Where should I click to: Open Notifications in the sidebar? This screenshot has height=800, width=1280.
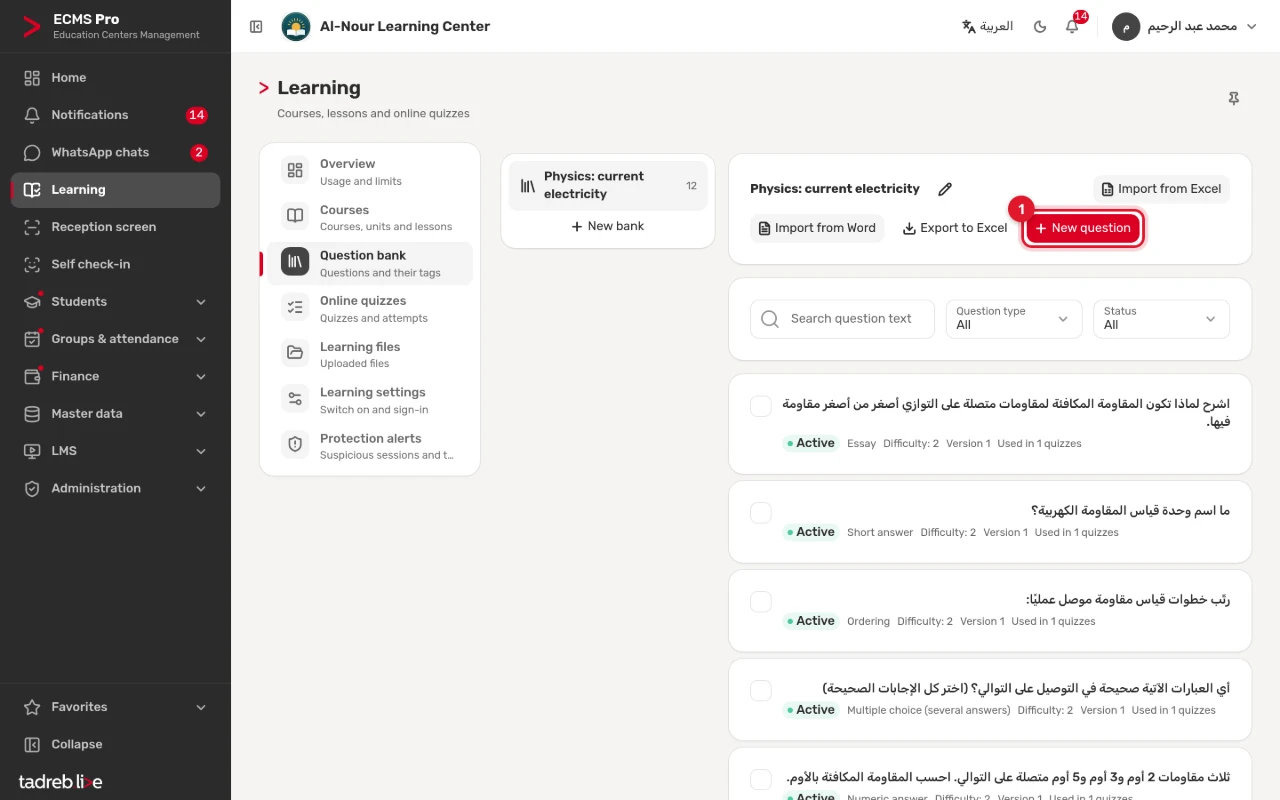(115, 115)
